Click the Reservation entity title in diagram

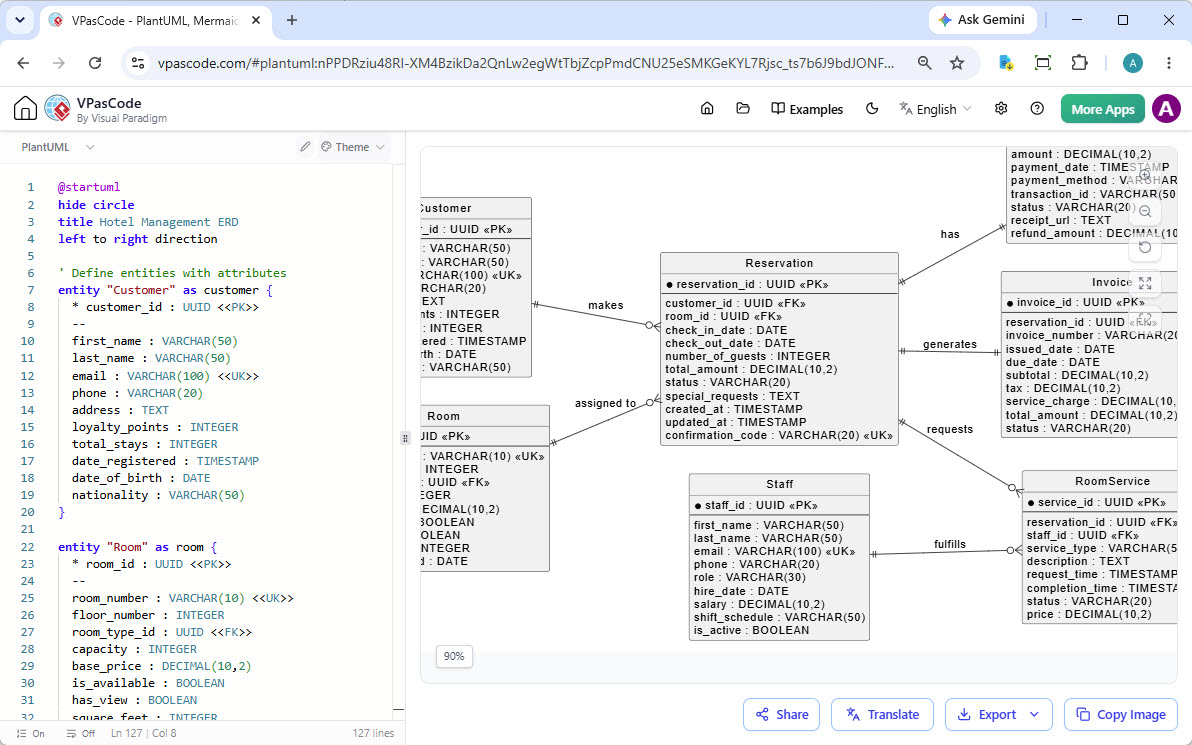(779, 263)
